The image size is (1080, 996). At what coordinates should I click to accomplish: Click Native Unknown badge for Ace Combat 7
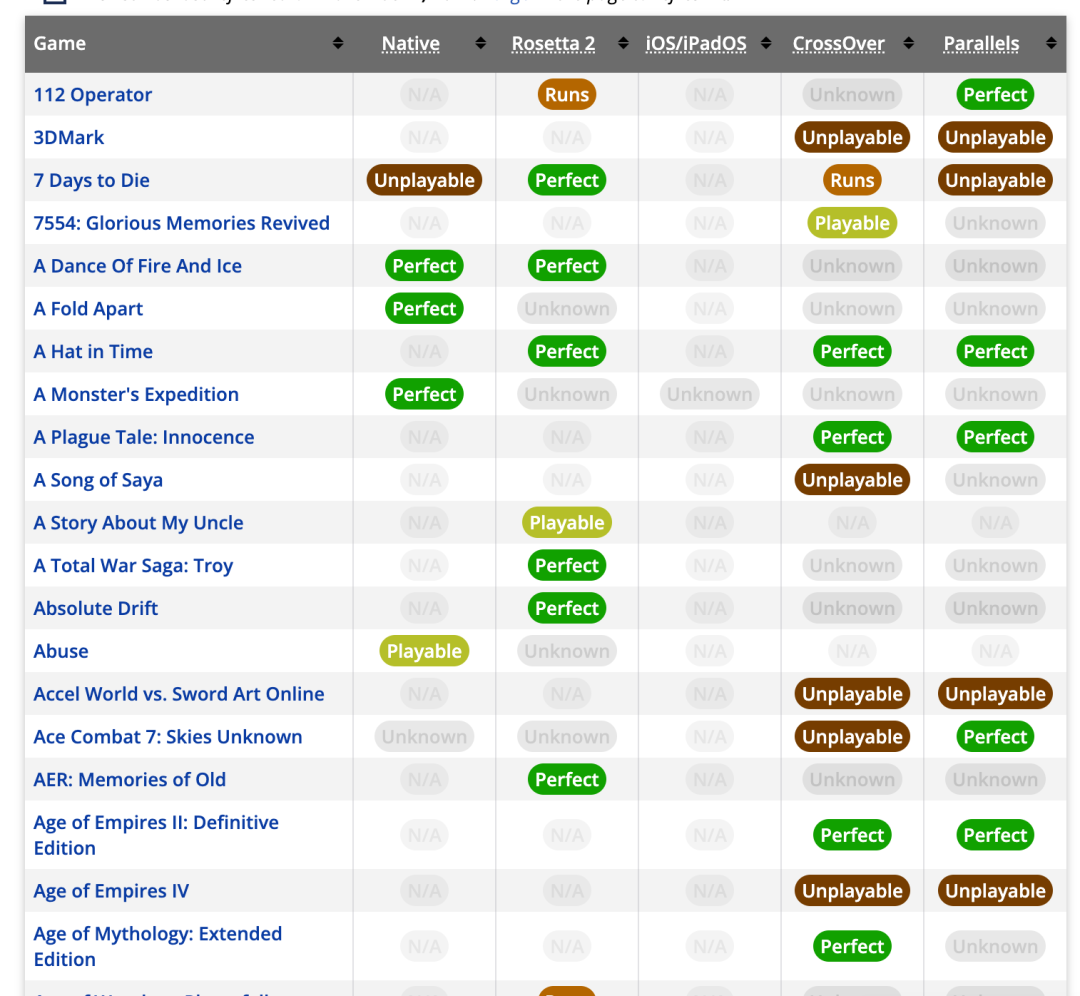pyautogui.click(x=424, y=736)
